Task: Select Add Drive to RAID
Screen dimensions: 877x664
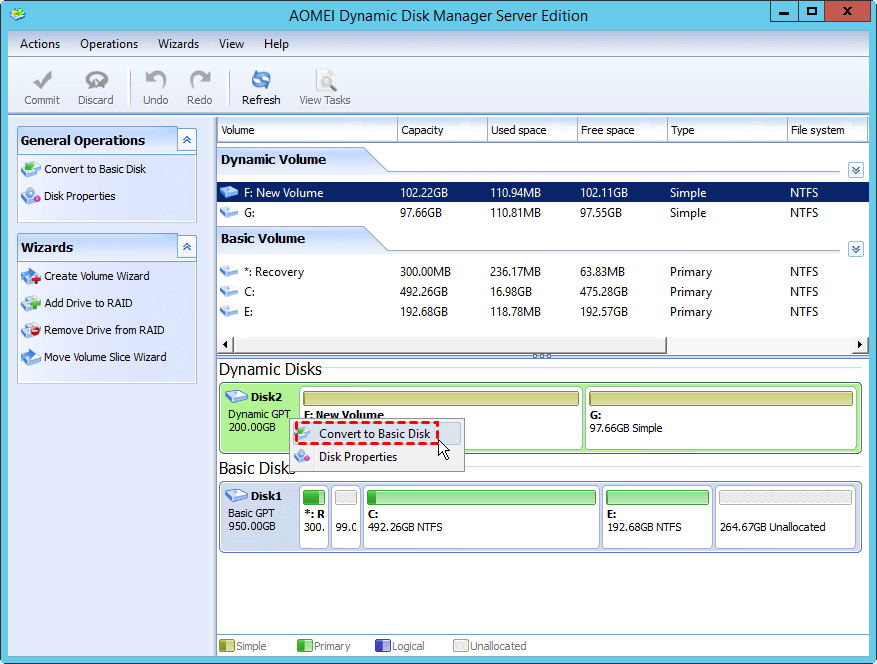Action: pyautogui.click(x=87, y=303)
